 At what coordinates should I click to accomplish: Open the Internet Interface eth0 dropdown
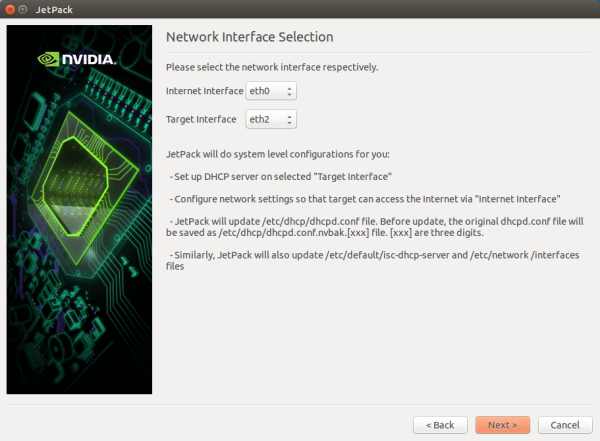[x=266, y=91]
